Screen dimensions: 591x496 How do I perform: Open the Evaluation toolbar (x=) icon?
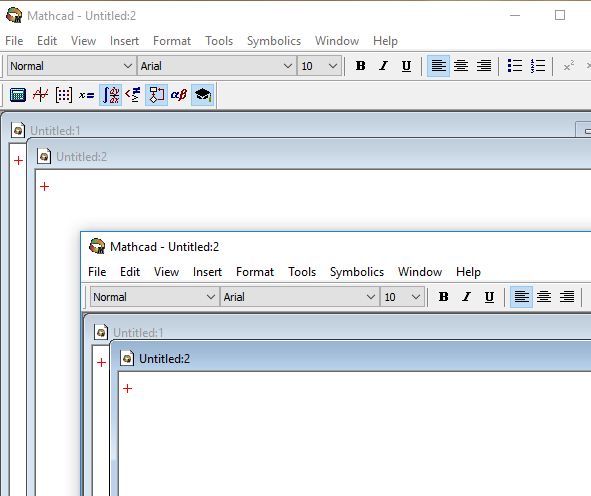point(87,95)
